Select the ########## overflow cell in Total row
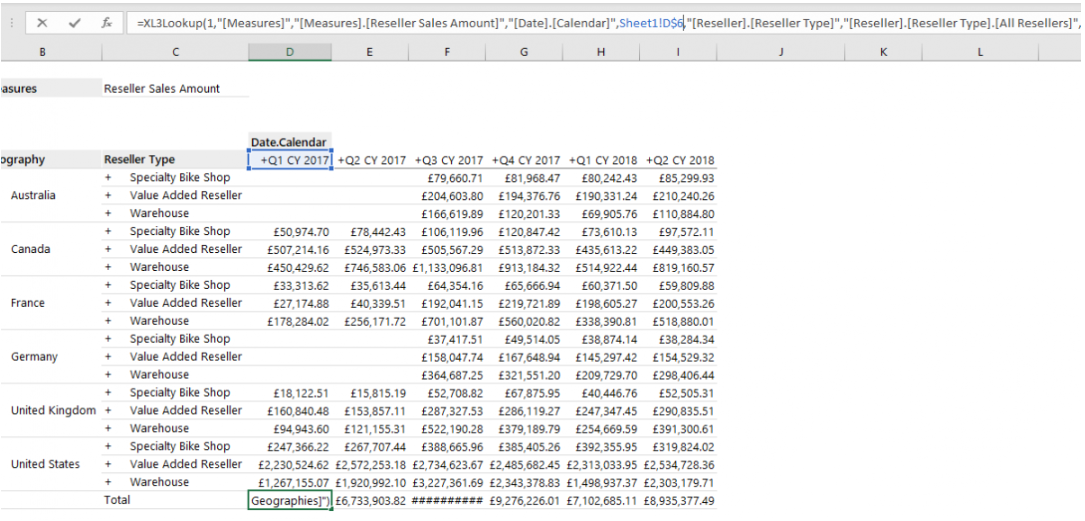This screenshot has width=1085, height=521. [x=447, y=501]
